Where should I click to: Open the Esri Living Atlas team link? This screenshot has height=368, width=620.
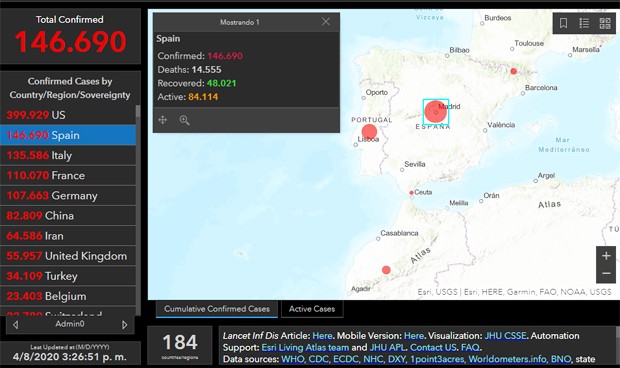tap(305, 347)
